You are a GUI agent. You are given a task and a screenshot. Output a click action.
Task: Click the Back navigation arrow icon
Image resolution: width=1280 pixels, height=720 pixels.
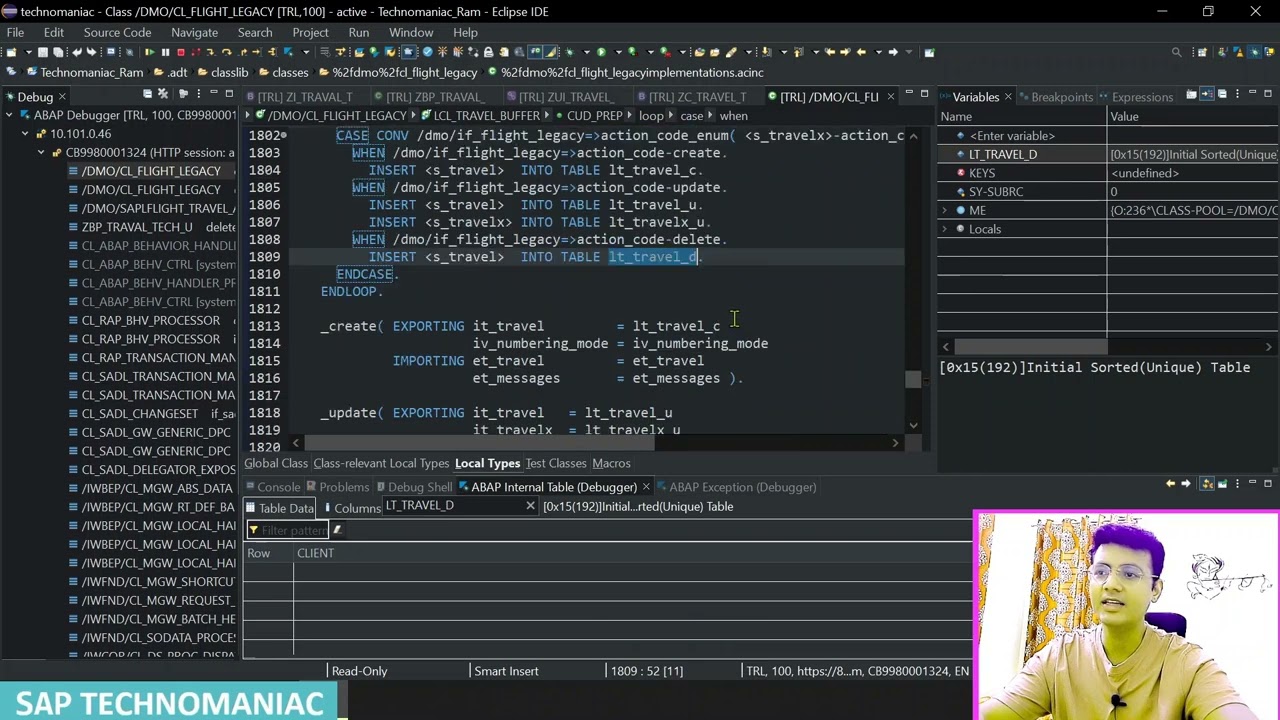(861, 52)
